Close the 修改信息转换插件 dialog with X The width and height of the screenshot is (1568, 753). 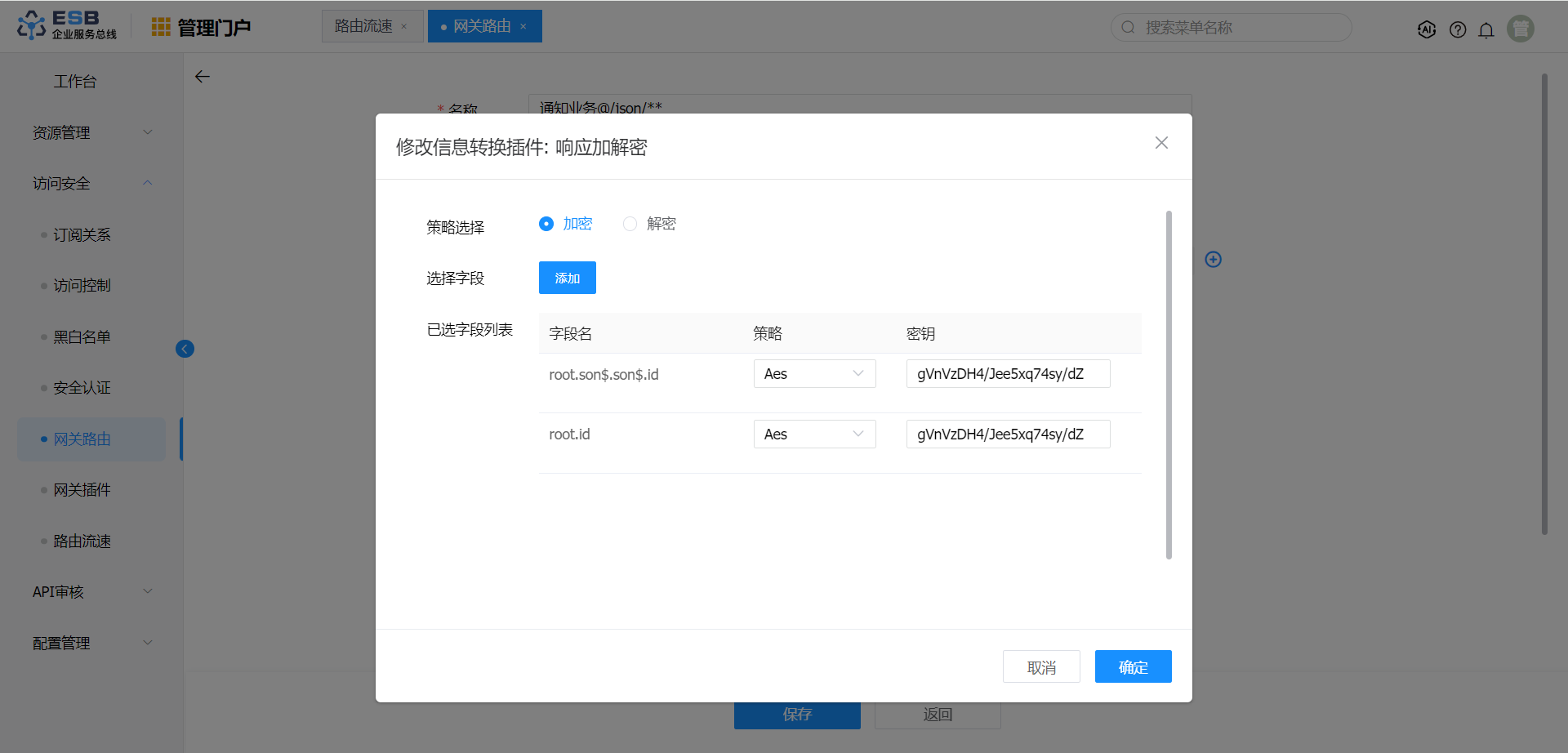click(1161, 143)
